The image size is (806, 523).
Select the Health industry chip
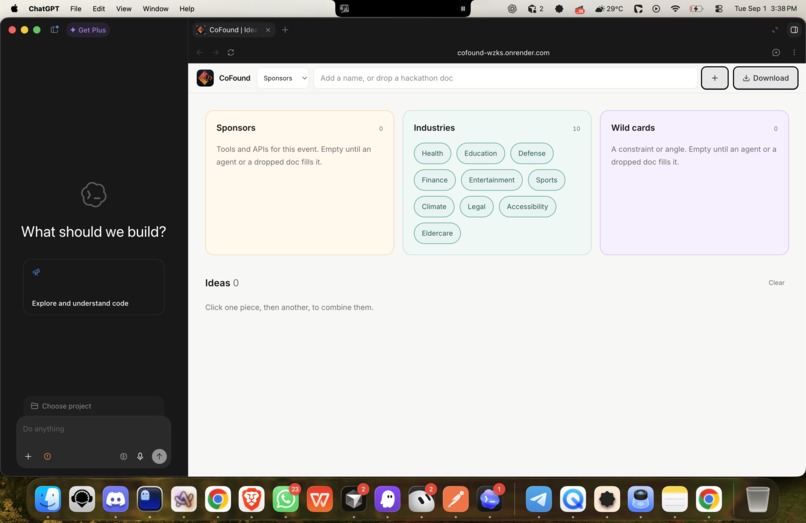(x=432, y=153)
